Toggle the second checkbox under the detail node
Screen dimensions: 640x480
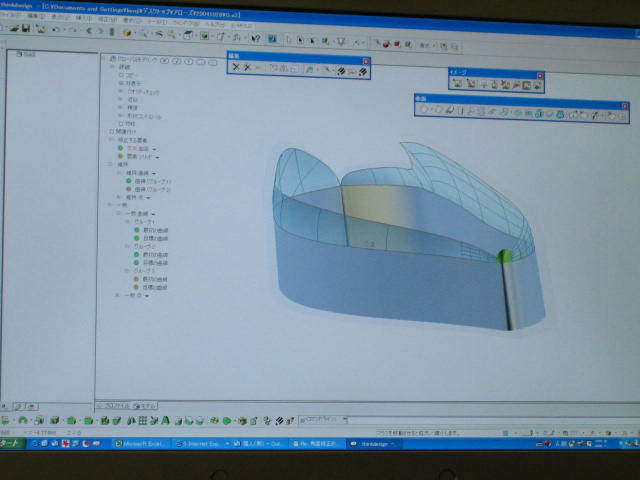121,83
